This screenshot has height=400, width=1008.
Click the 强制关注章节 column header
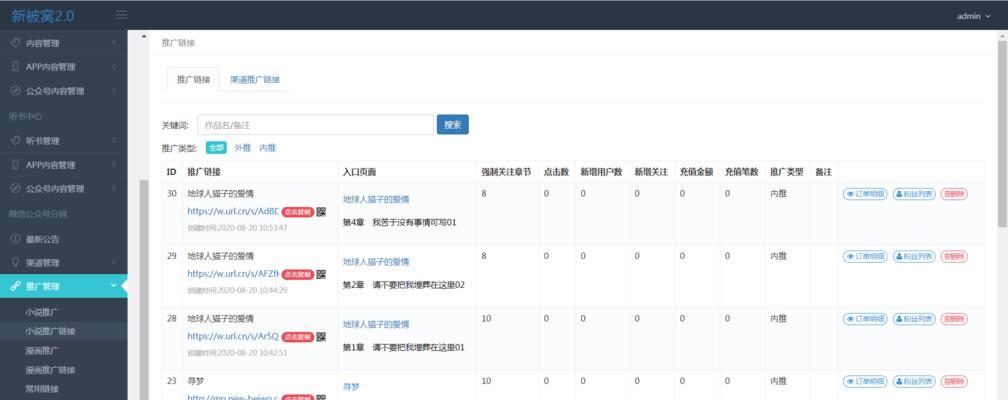[506, 172]
